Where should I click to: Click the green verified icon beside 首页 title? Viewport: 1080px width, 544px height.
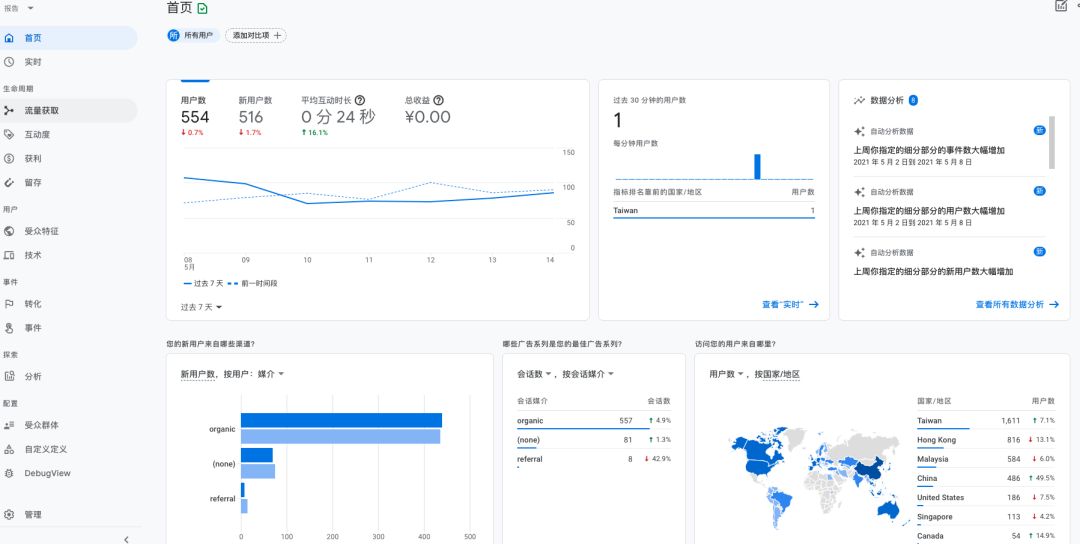(x=202, y=8)
